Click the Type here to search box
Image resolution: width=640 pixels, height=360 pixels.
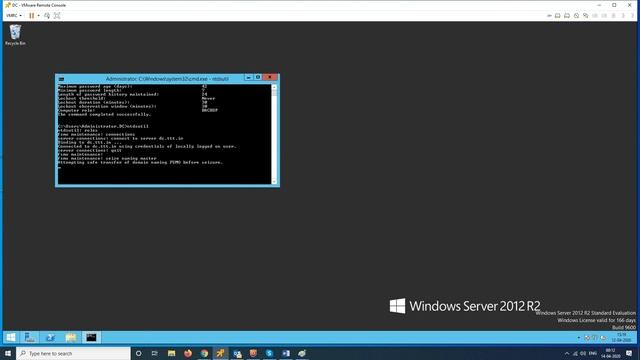tap(73, 353)
